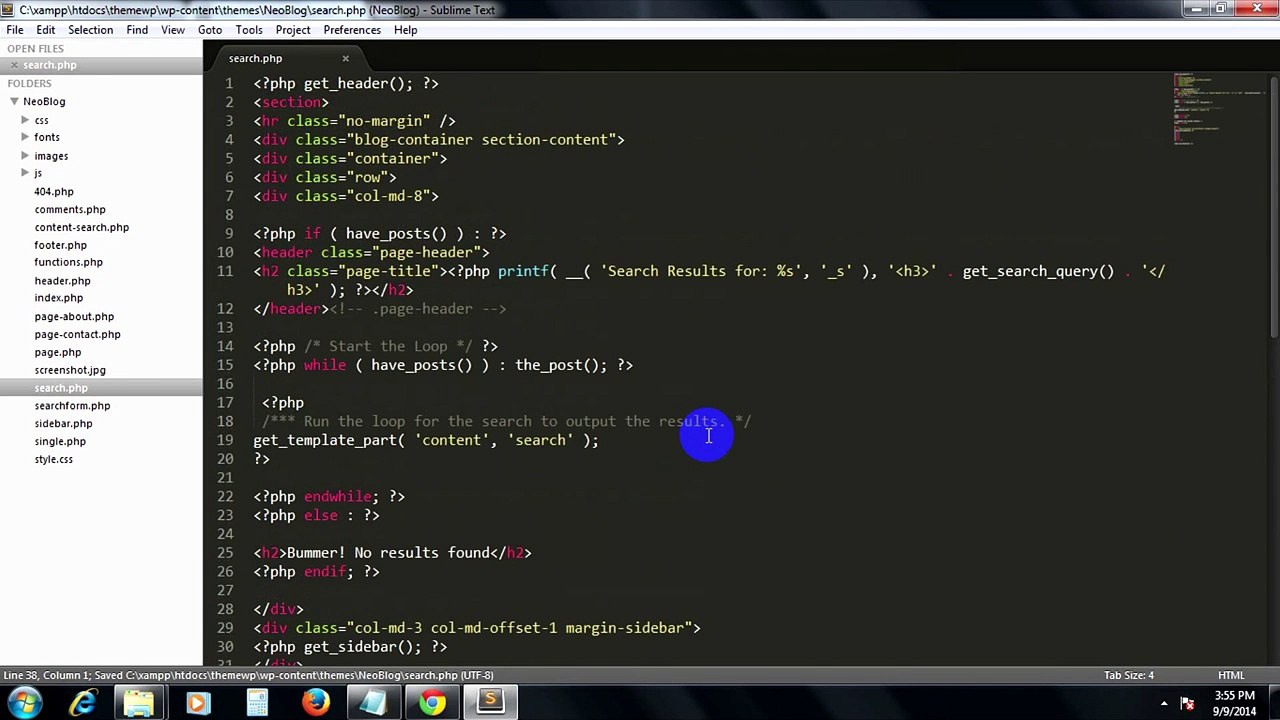Open searchform.php in sidebar
1280x720 pixels.
[x=72, y=406]
